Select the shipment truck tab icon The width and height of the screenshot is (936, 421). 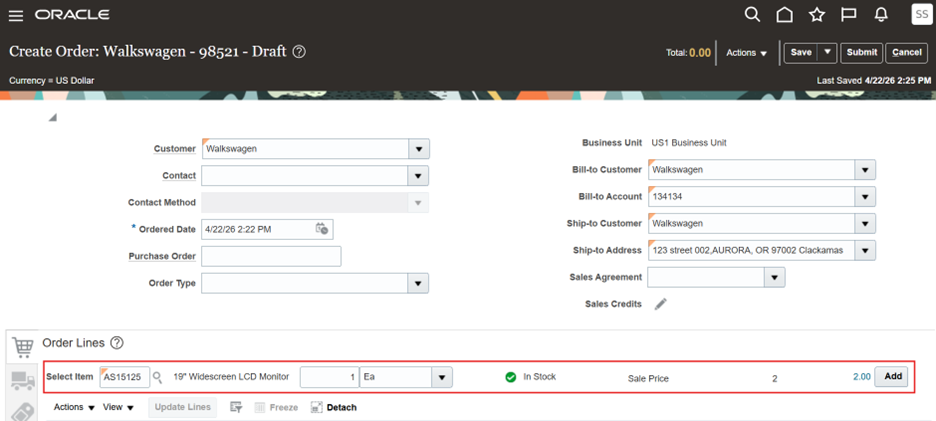(22, 380)
